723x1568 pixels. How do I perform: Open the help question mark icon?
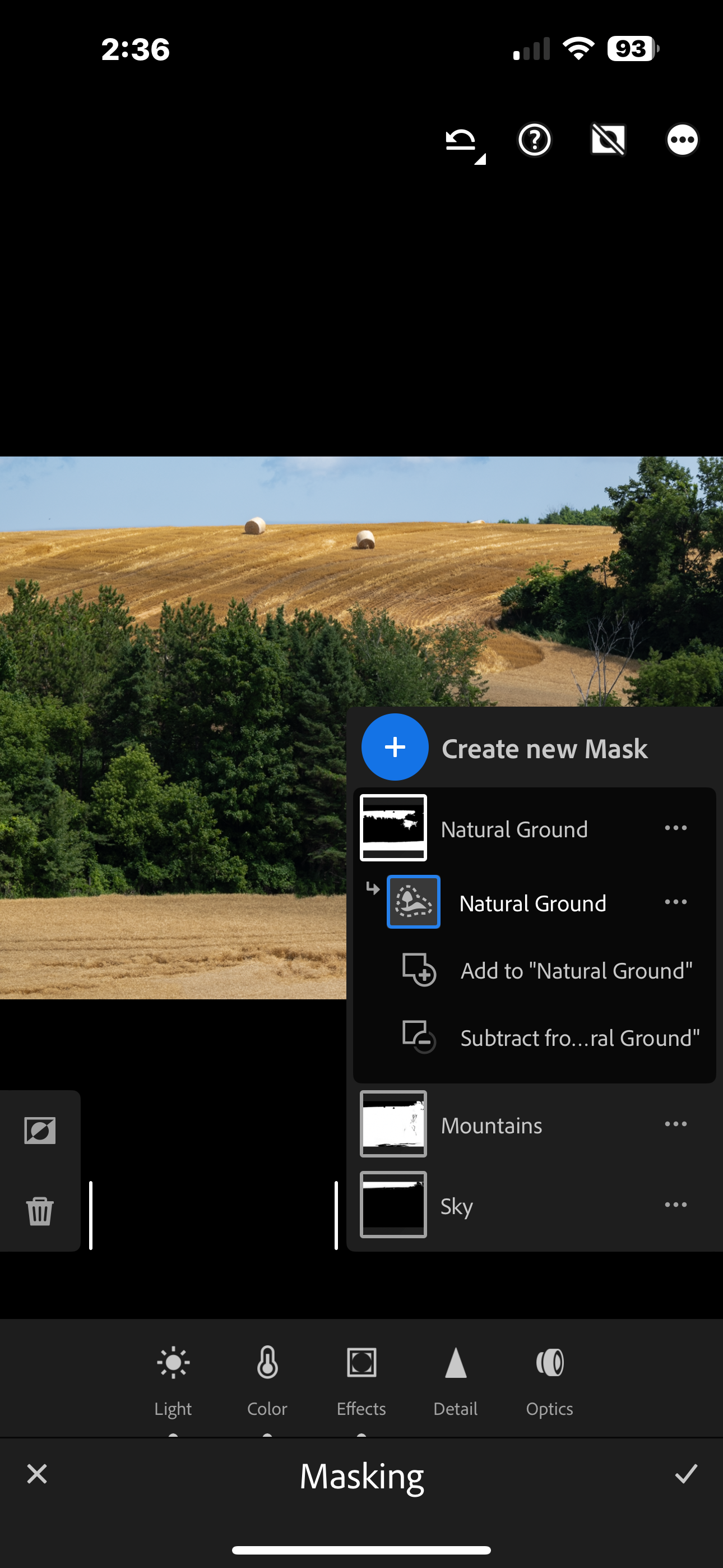pos(534,140)
